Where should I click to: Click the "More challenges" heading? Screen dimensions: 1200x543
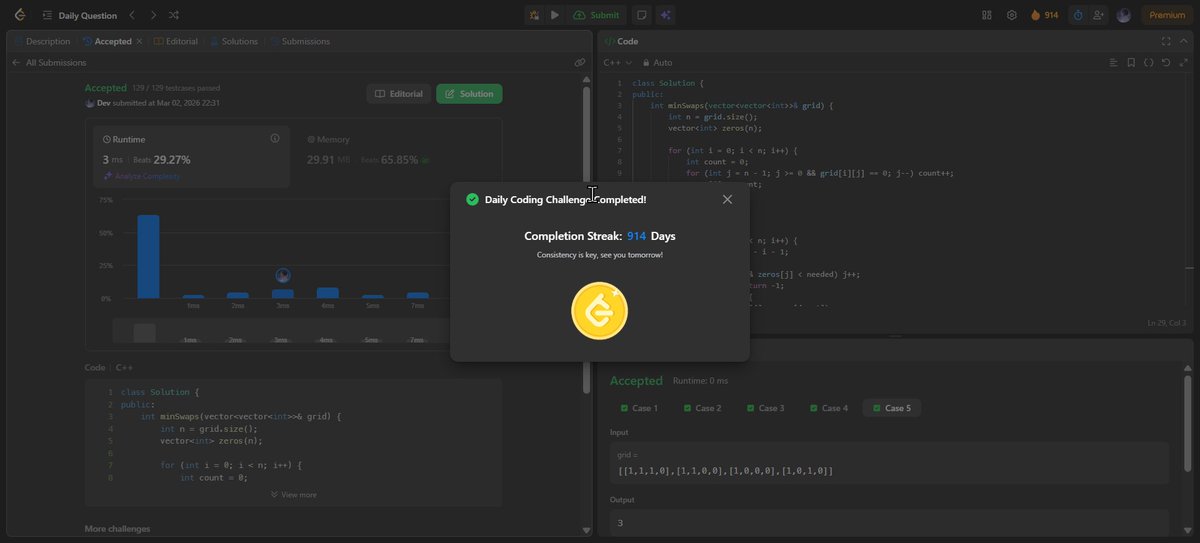(117, 528)
